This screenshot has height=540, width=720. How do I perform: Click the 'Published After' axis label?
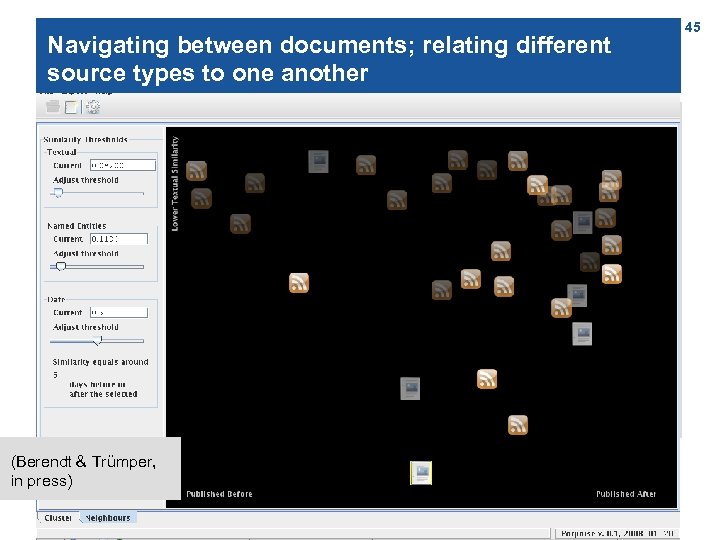[x=626, y=494]
